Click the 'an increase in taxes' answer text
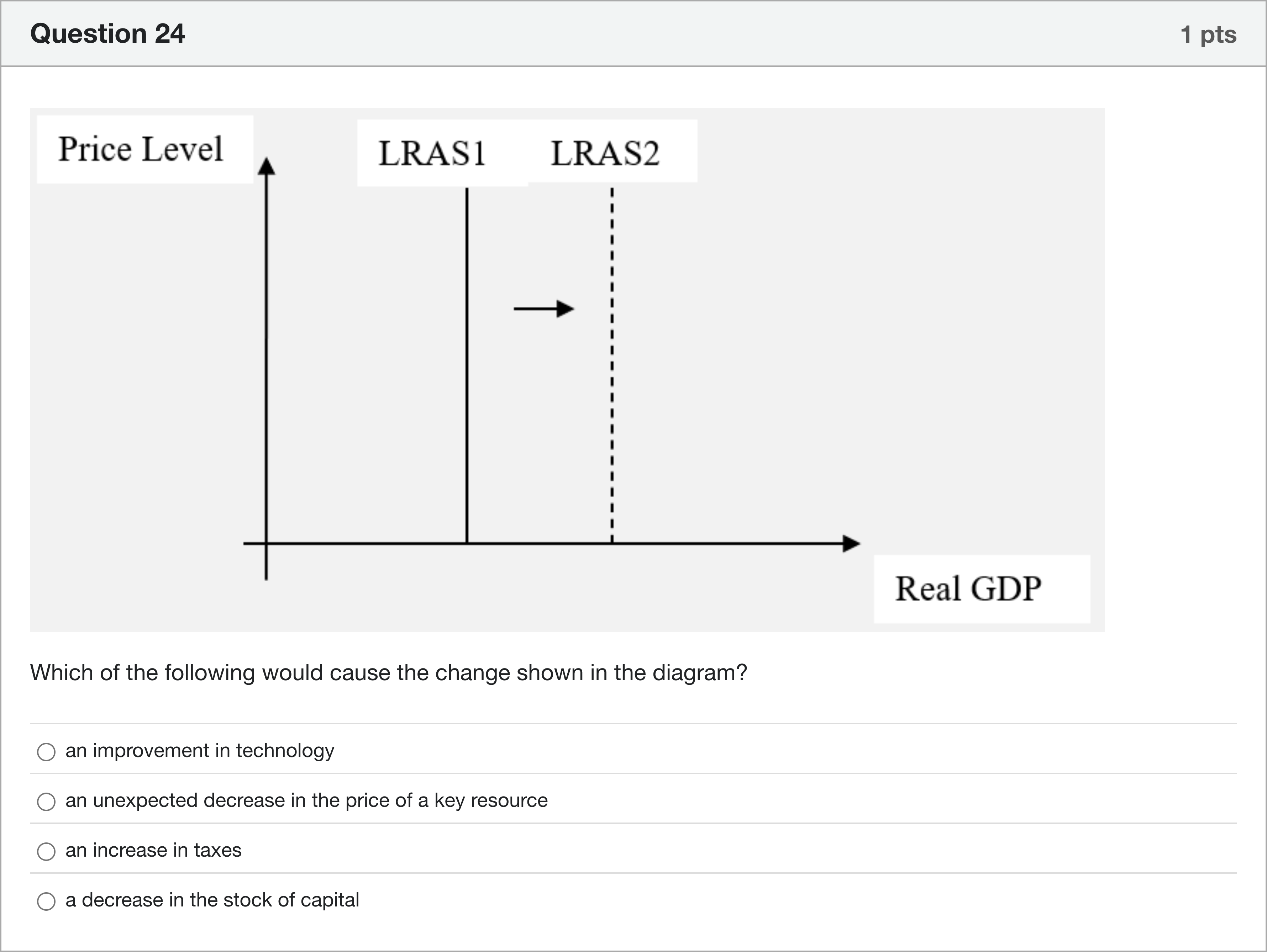Viewport: 1267px width, 952px height. click(153, 850)
